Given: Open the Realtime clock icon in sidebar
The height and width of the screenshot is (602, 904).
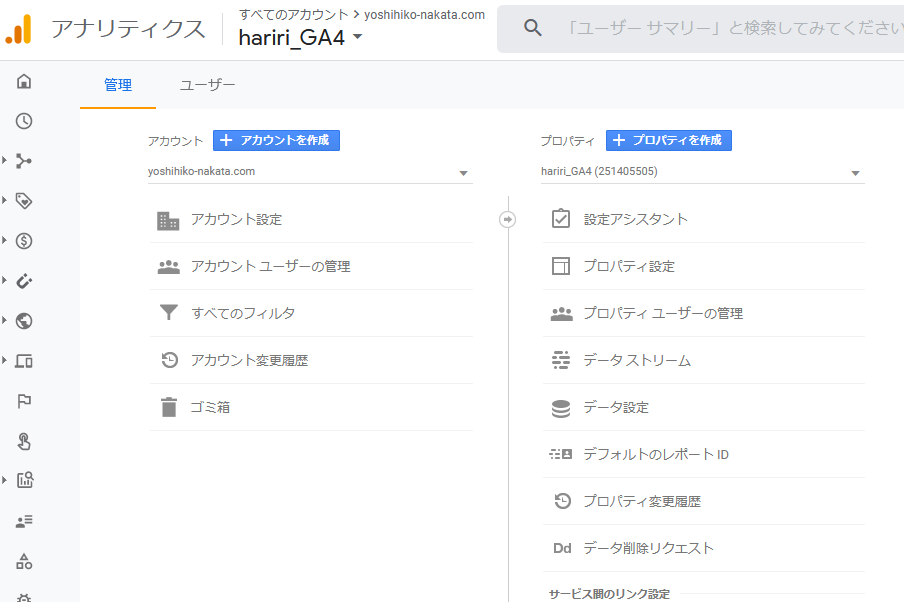Looking at the screenshot, I should [x=24, y=121].
